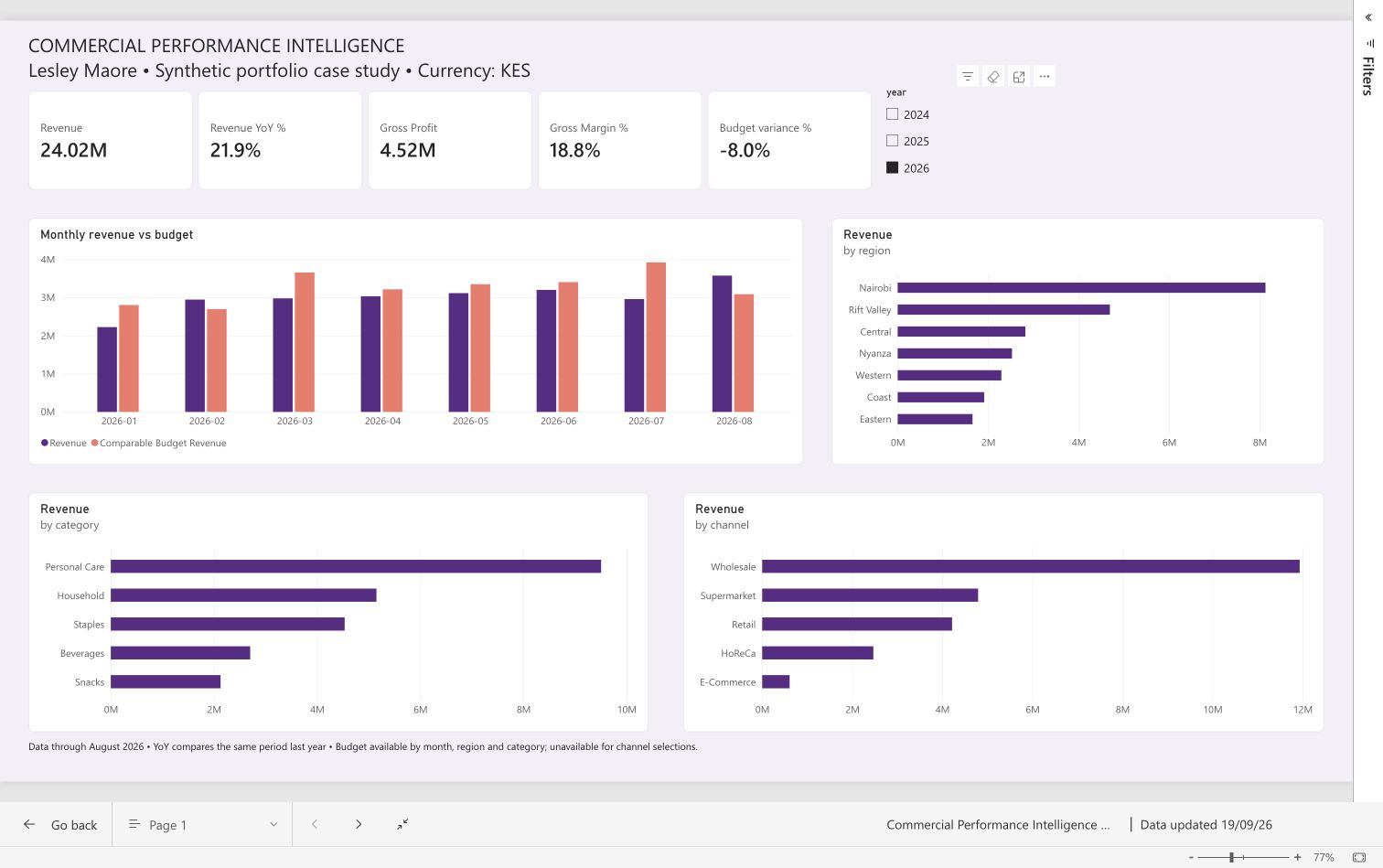Viewport: 1383px width, 868px height.
Task: Collapse the Filters pane with double chevron
Action: [x=1368, y=17]
